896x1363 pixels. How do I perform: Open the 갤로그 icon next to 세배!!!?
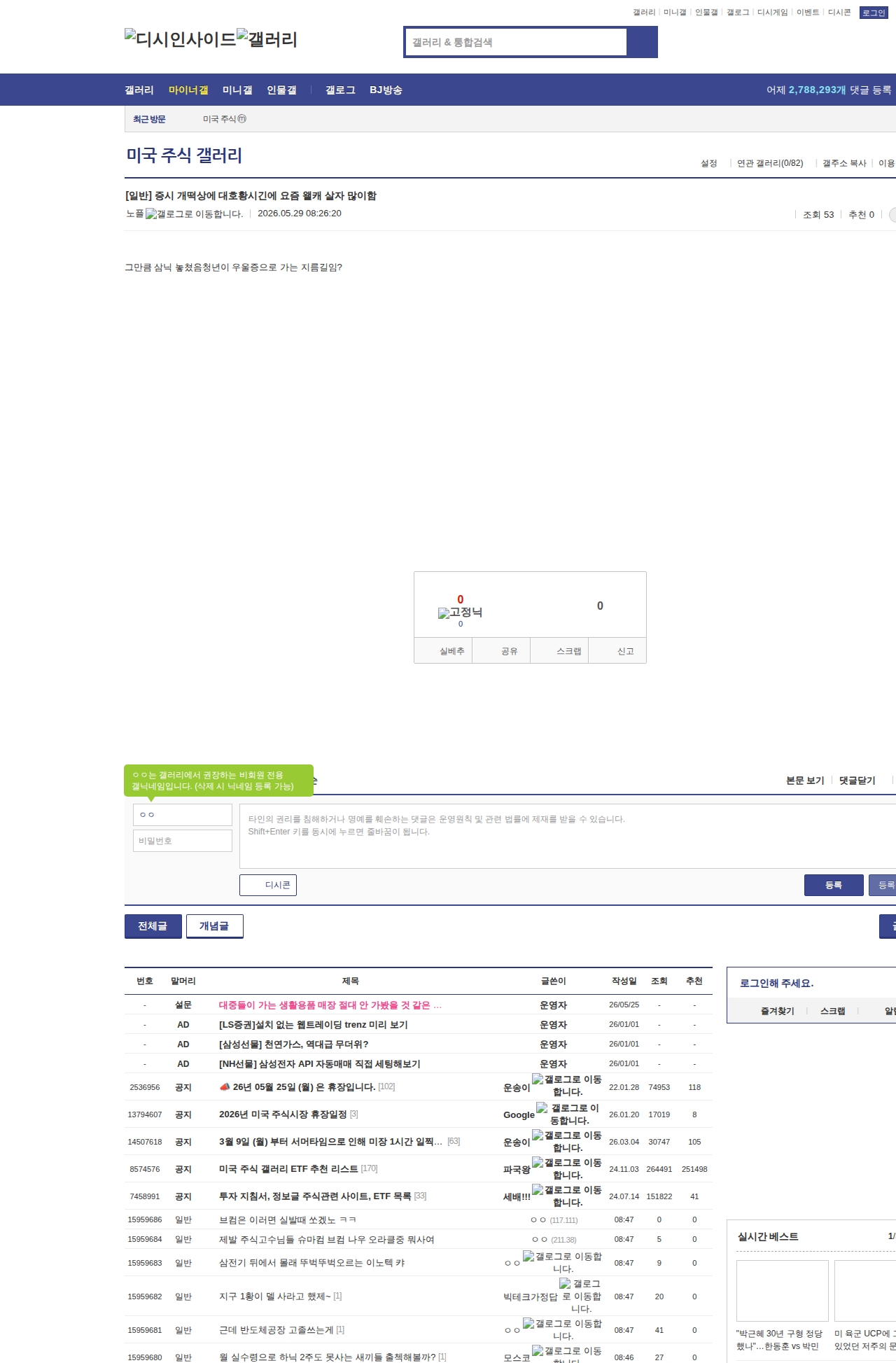point(566,1196)
